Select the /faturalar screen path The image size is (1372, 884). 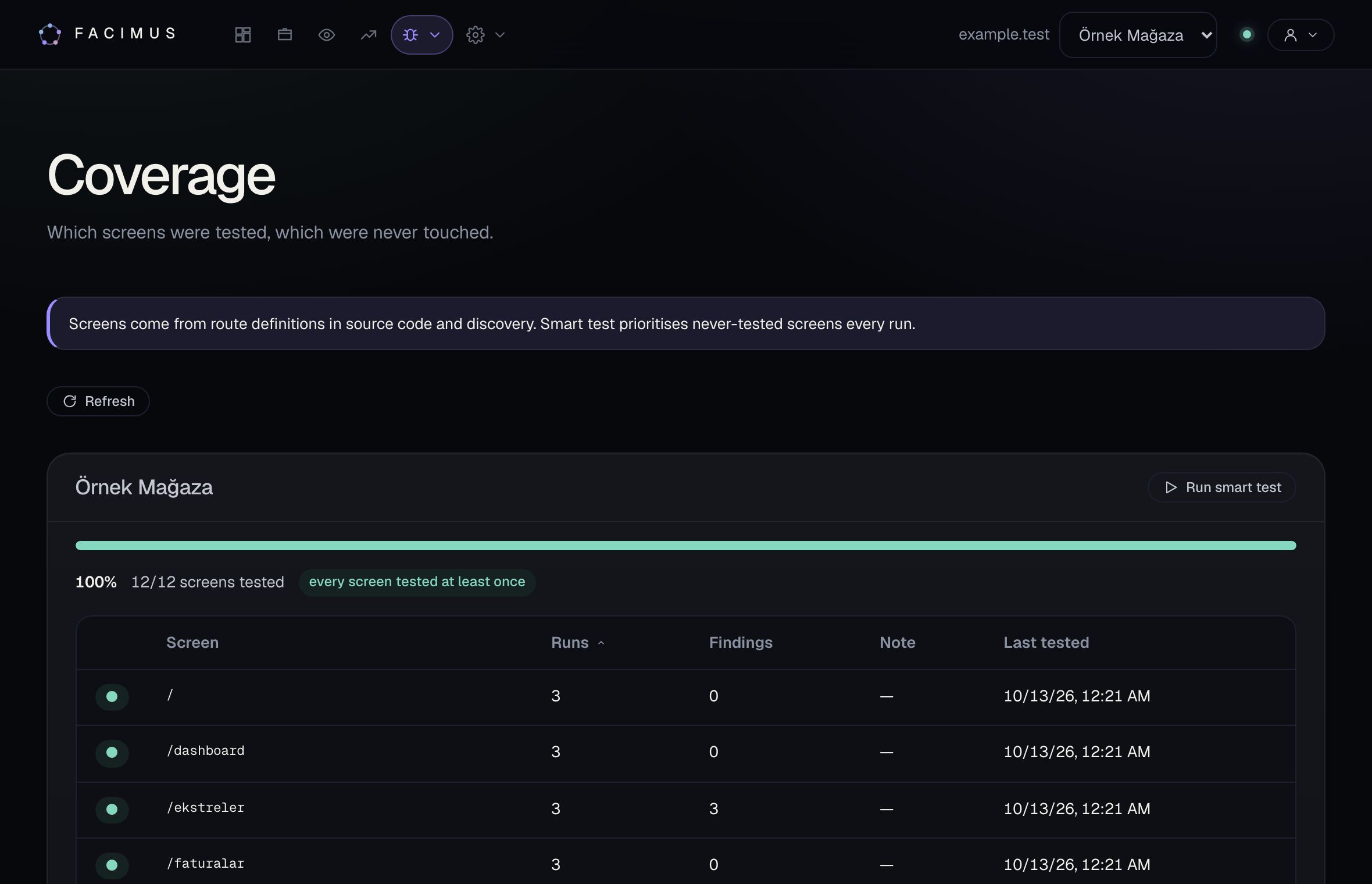click(206, 864)
